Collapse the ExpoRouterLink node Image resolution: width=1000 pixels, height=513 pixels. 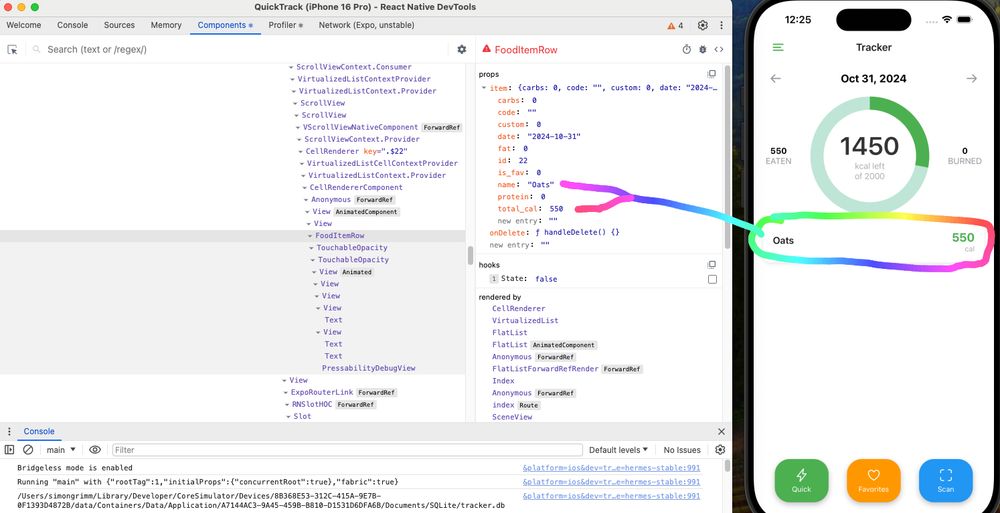tap(286, 393)
